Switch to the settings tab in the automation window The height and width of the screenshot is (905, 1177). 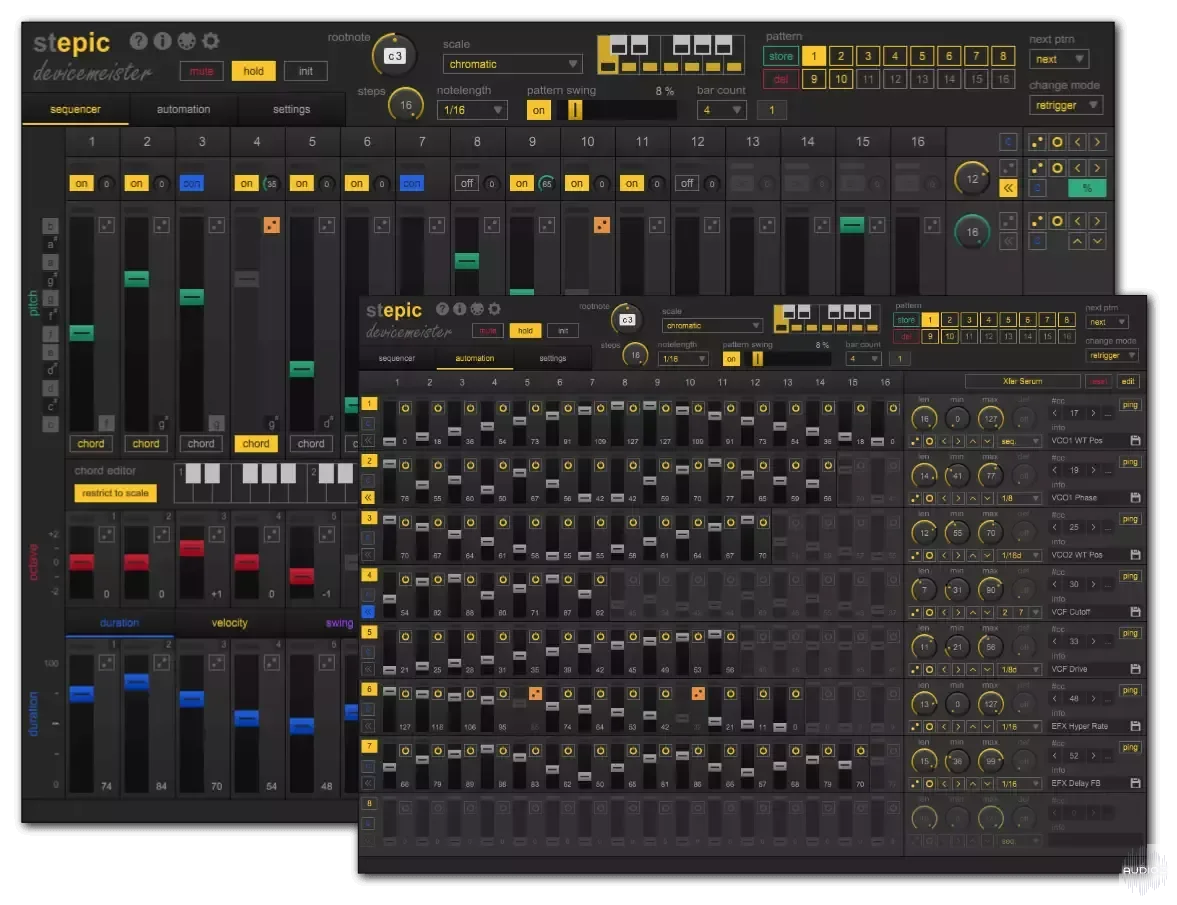tap(552, 358)
